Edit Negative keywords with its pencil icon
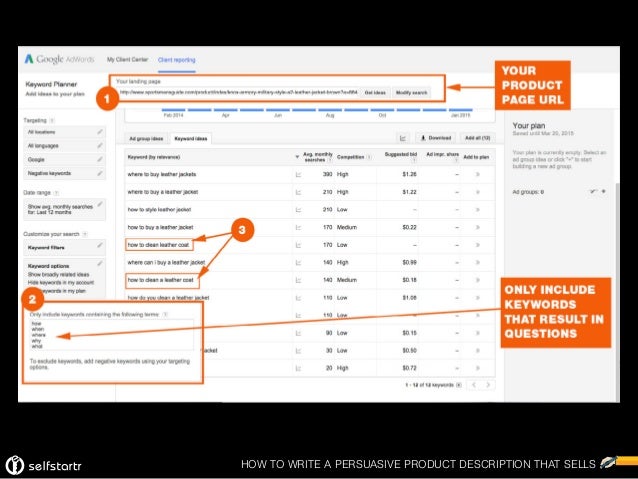The height and width of the screenshot is (479, 638). (x=100, y=173)
